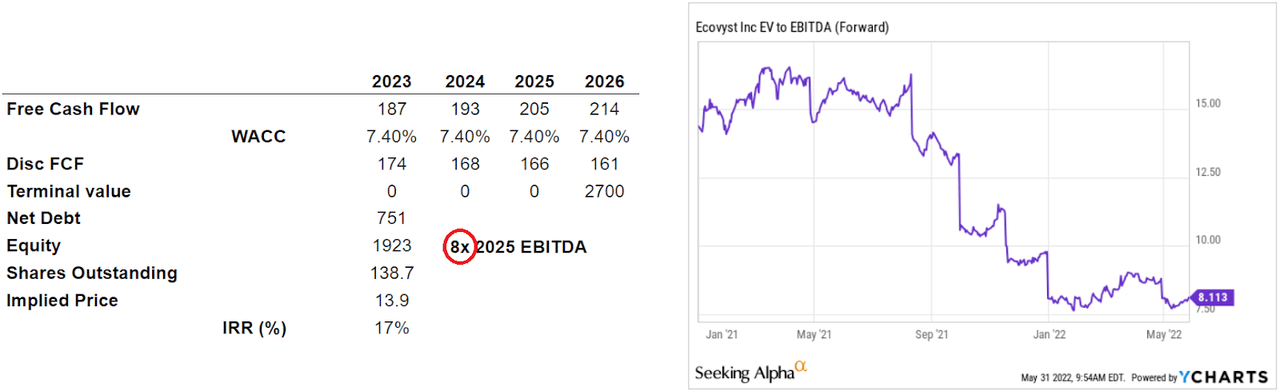Click the WACC row label
1280x391 pixels.
tap(258, 137)
